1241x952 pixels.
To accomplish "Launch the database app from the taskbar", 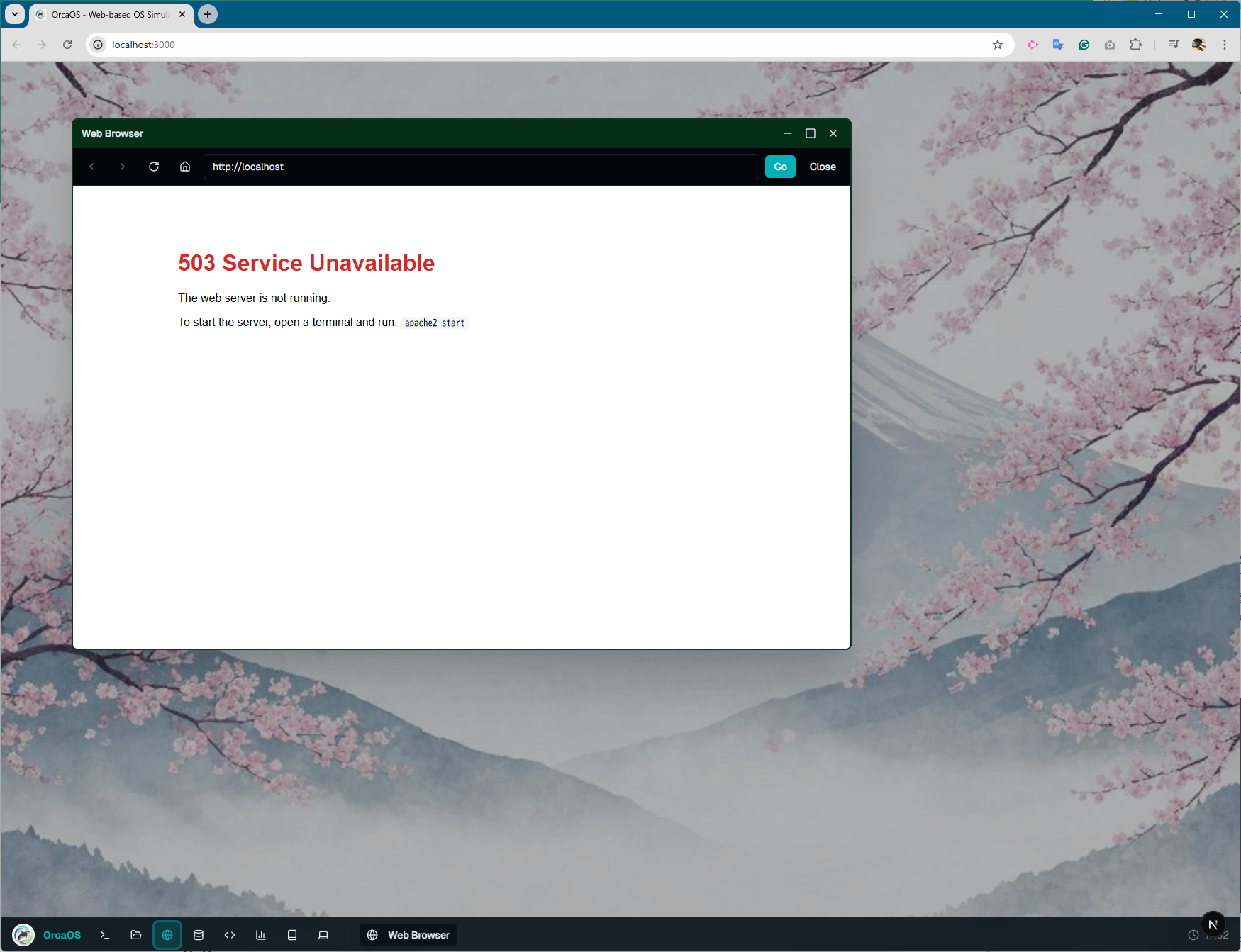I will point(199,935).
